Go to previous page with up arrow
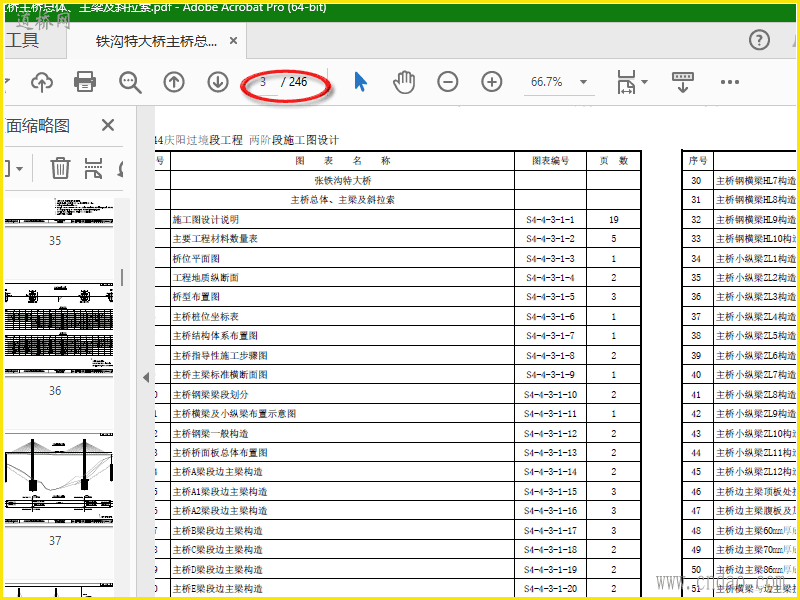 174,82
